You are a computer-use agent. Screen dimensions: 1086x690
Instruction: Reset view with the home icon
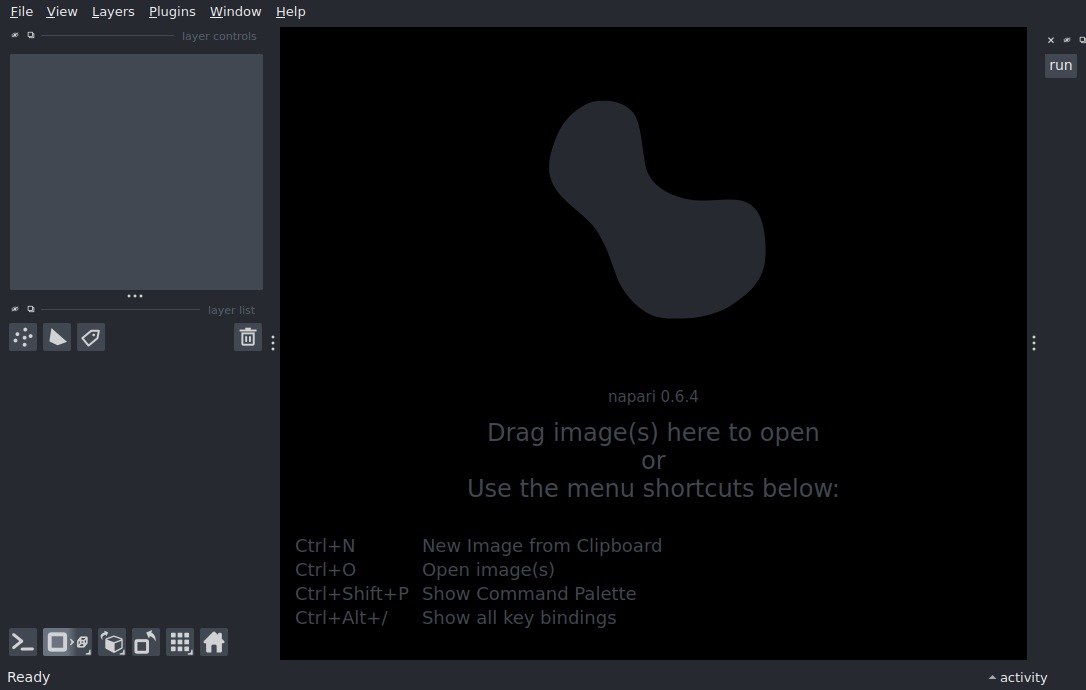pyautogui.click(x=214, y=642)
